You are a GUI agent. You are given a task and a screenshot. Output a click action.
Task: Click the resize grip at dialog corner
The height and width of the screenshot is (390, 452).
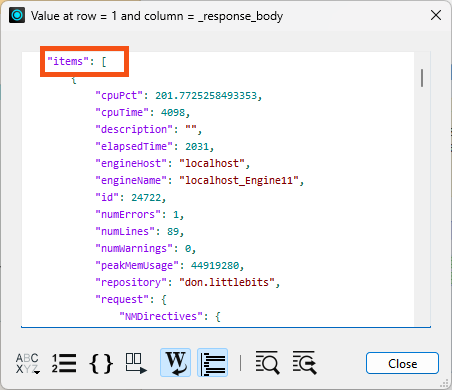point(445,384)
